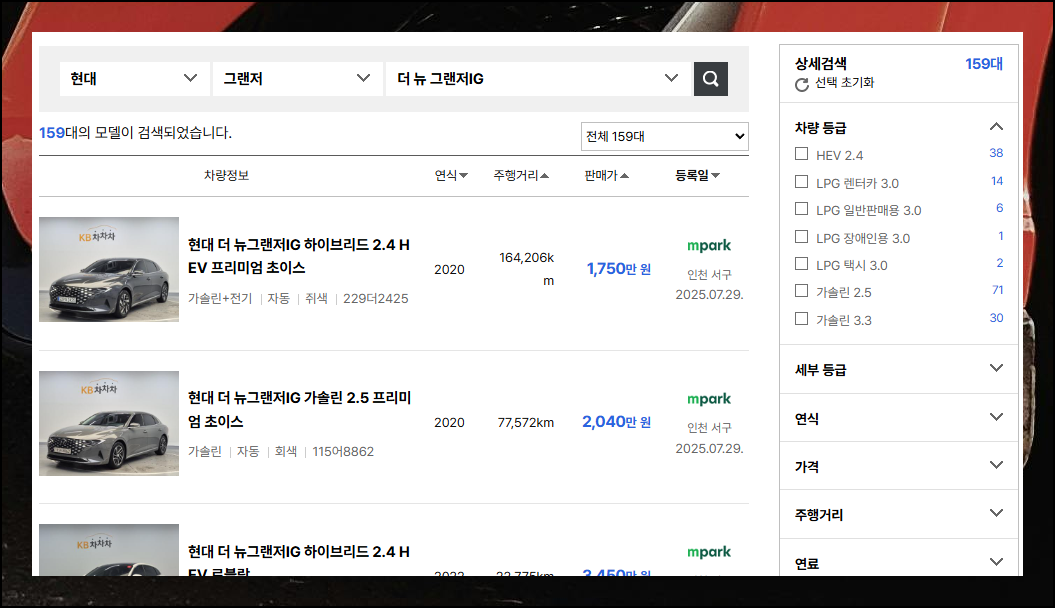Click mpark logo in 1,750만원 listing

click(x=708, y=245)
